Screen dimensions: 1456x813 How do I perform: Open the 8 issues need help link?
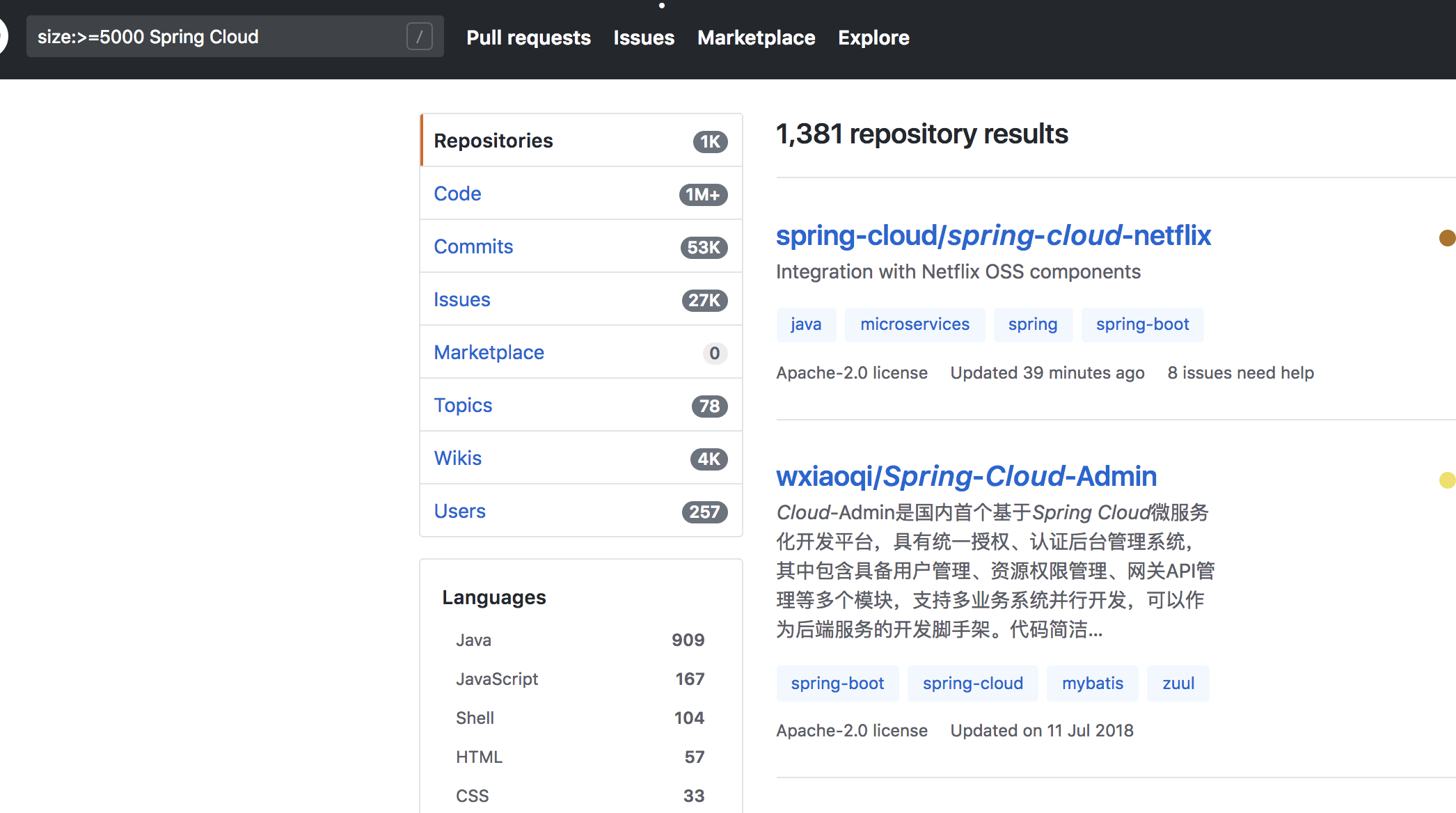1240,373
